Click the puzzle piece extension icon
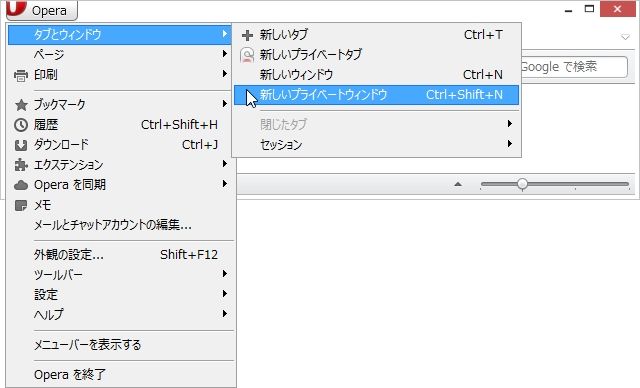 21,165
